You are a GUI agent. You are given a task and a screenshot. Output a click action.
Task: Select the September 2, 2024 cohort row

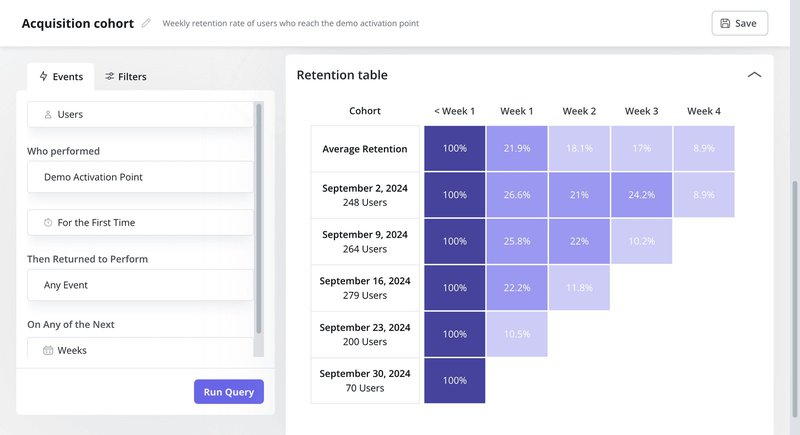(x=365, y=195)
